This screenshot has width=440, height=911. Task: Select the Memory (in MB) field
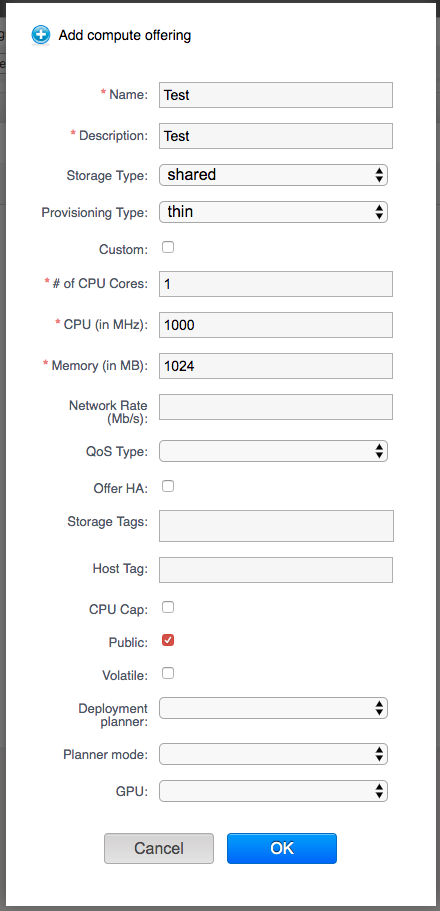pyautogui.click(x=276, y=366)
